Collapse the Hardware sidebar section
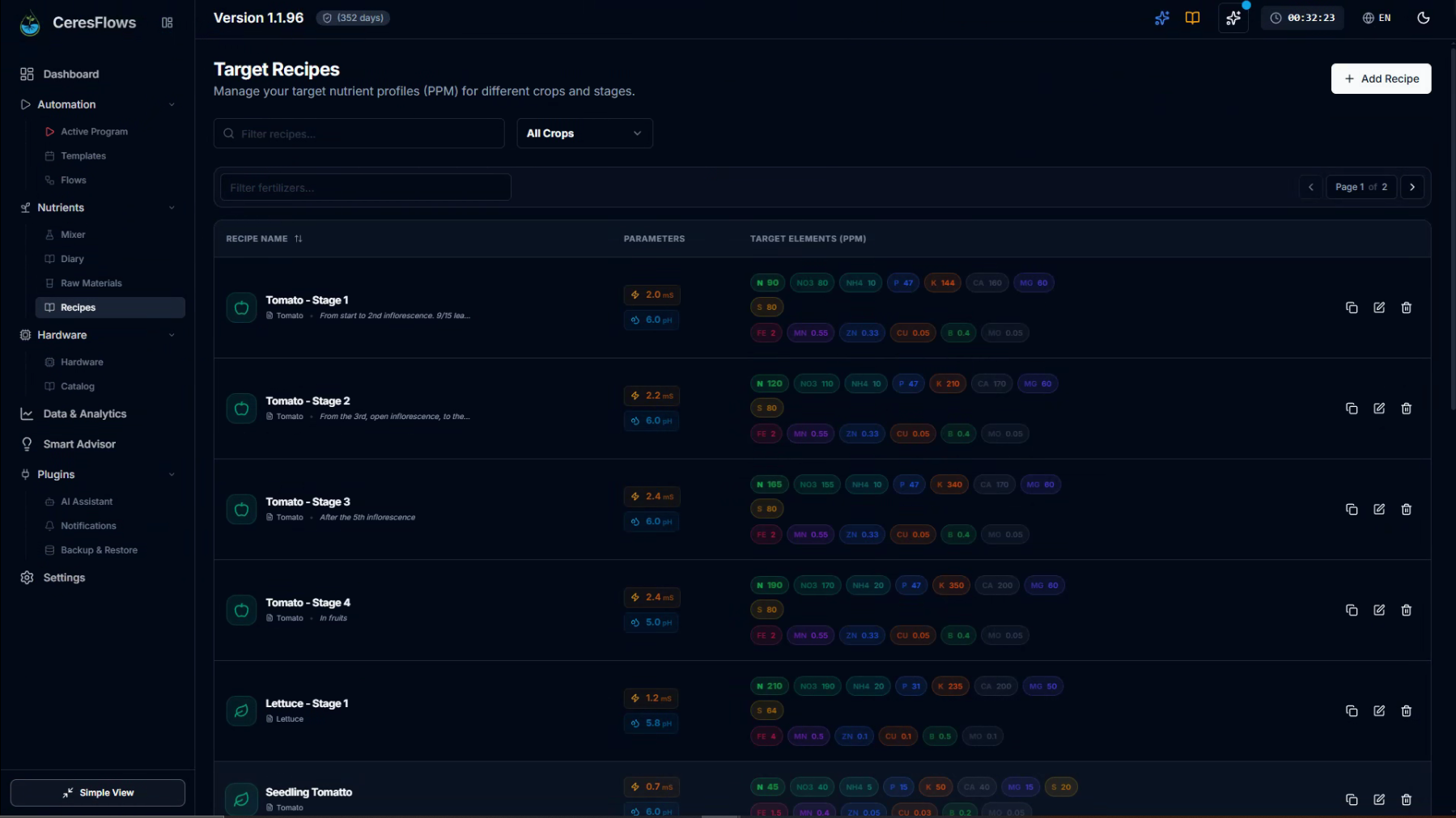Screen dimensions: 1456x818 [98, 335]
